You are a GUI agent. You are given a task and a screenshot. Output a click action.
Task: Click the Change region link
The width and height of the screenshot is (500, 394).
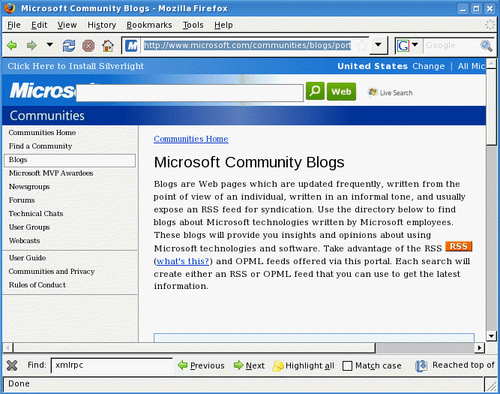pyautogui.click(x=428, y=66)
